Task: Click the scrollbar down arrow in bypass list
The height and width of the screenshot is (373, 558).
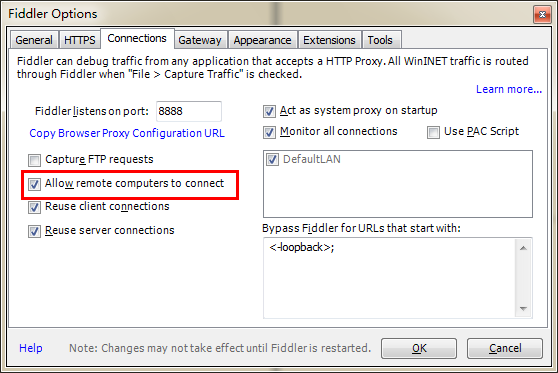Action: pyautogui.click(x=523, y=309)
